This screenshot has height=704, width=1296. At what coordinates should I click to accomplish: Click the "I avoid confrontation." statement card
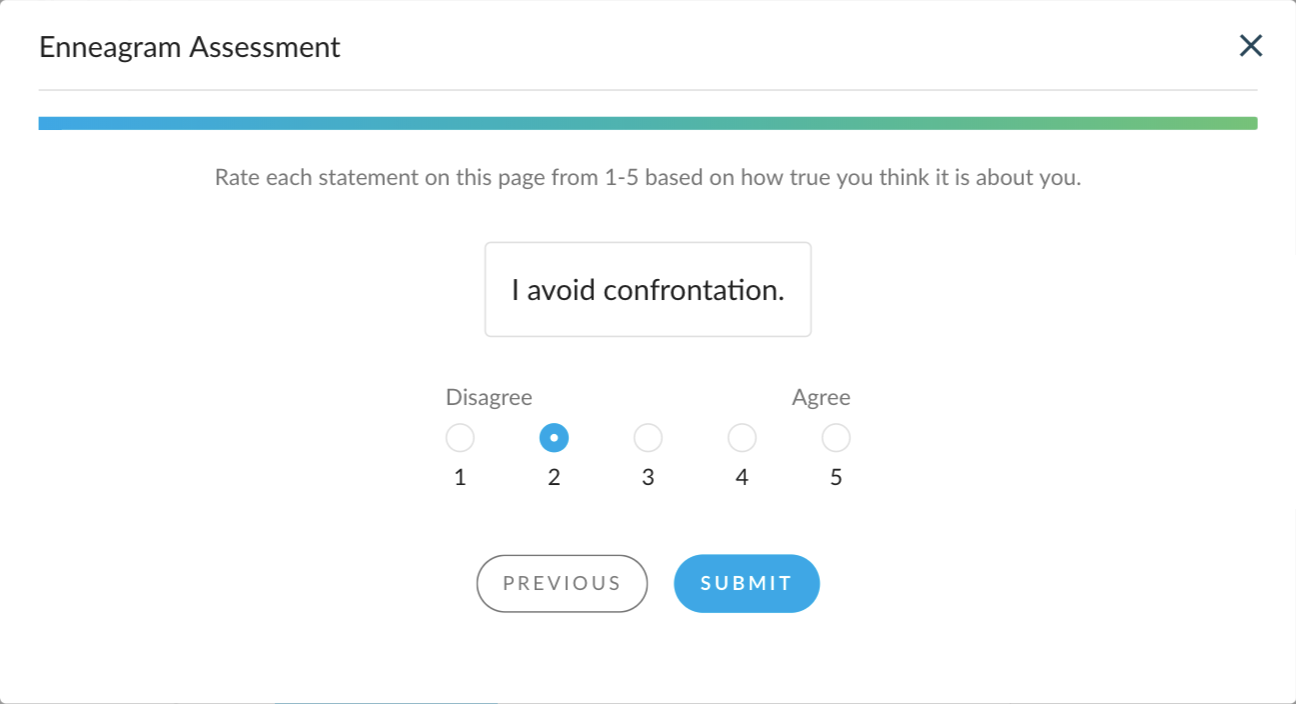click(x=648, y=290)
